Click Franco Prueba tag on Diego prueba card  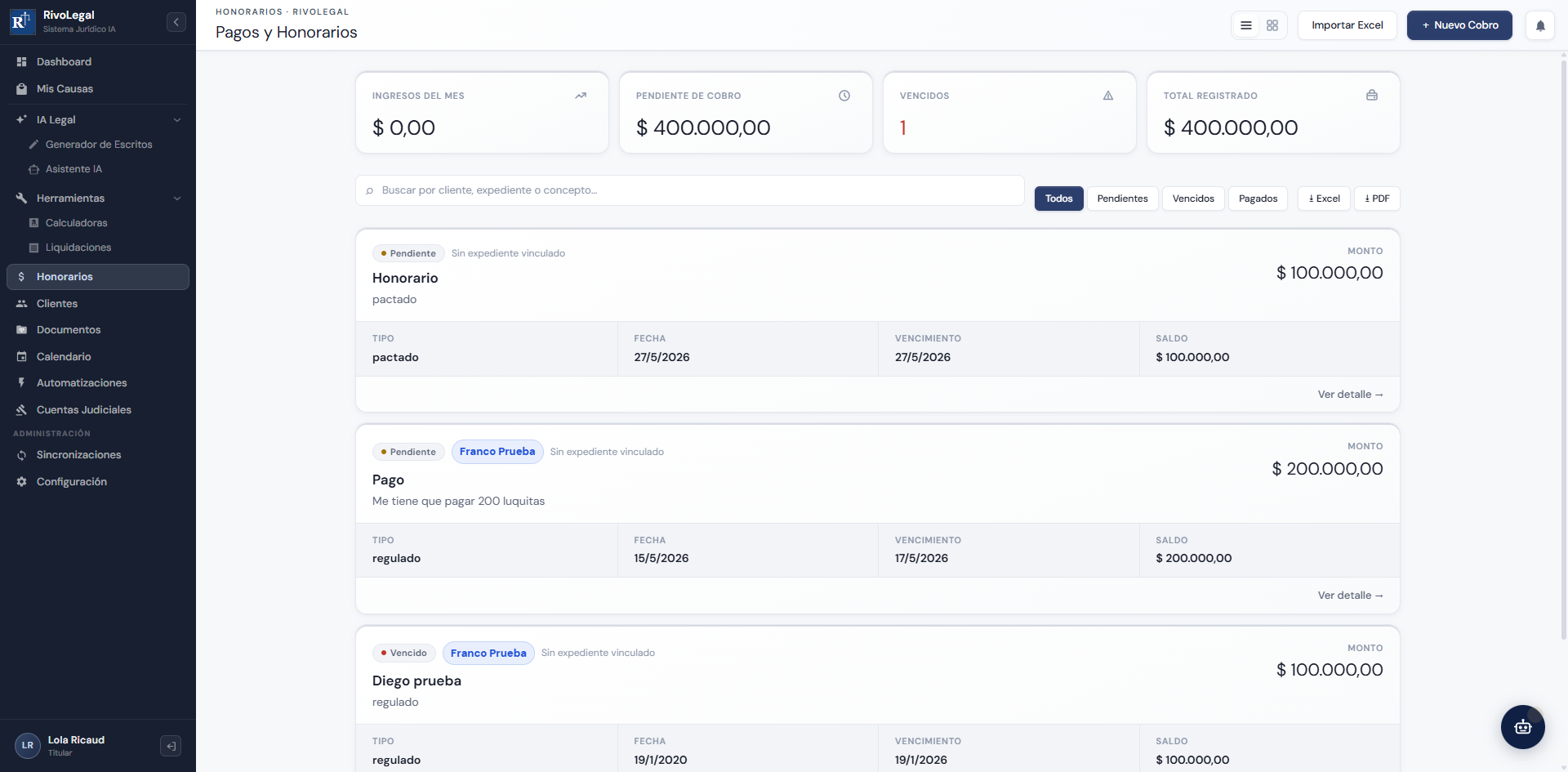tap(488, 654)
